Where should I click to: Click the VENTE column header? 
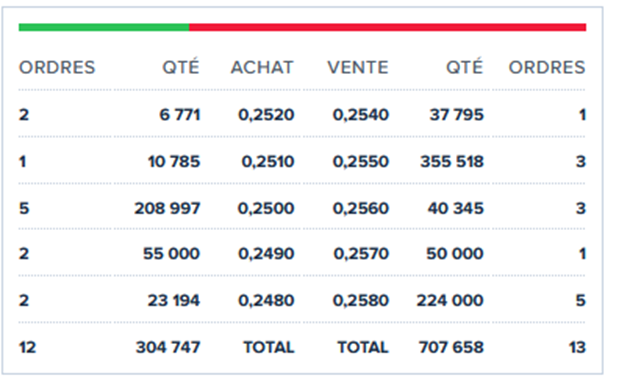tap(358, 67)
